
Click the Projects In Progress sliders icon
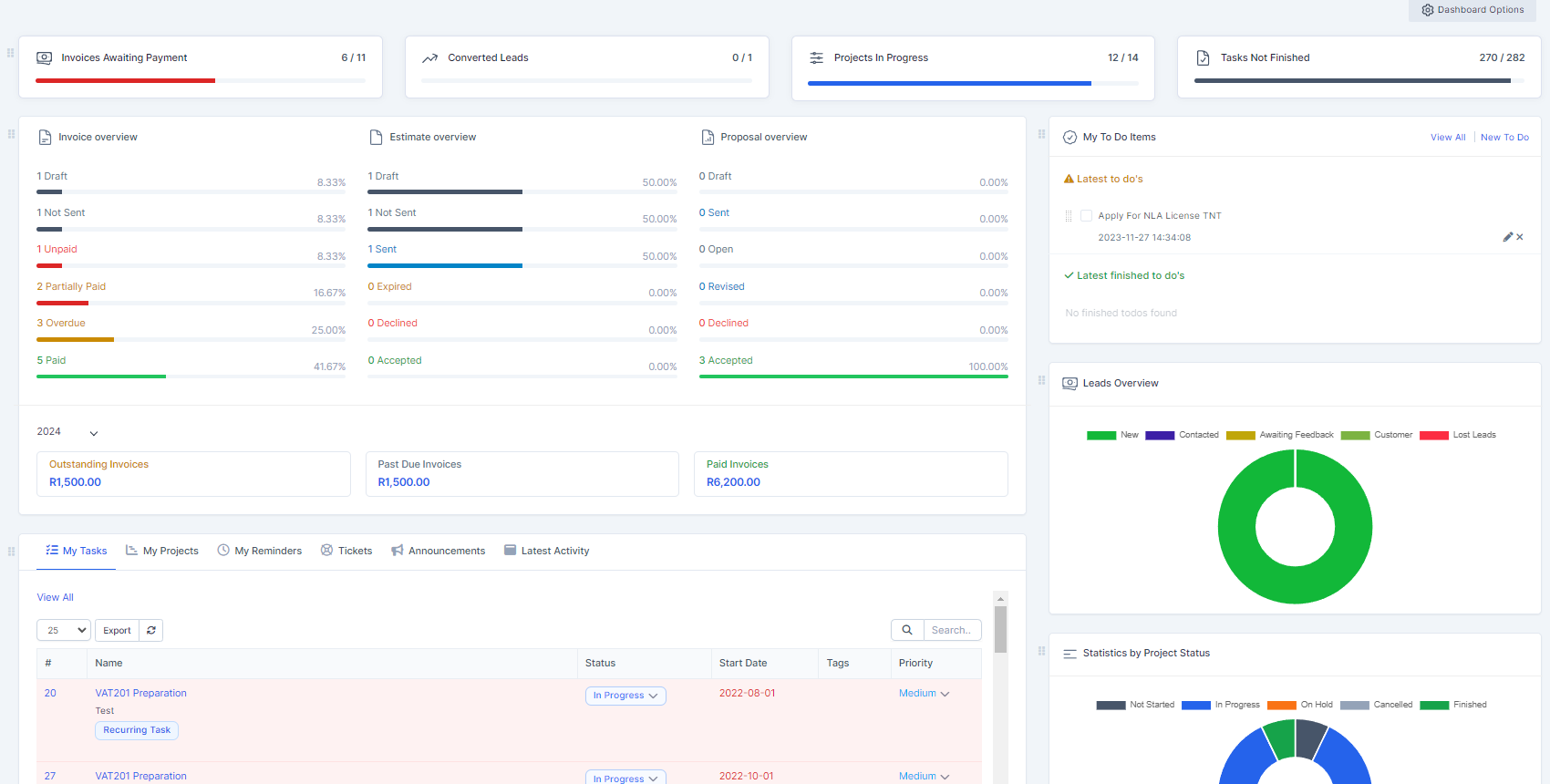point(817,57)
